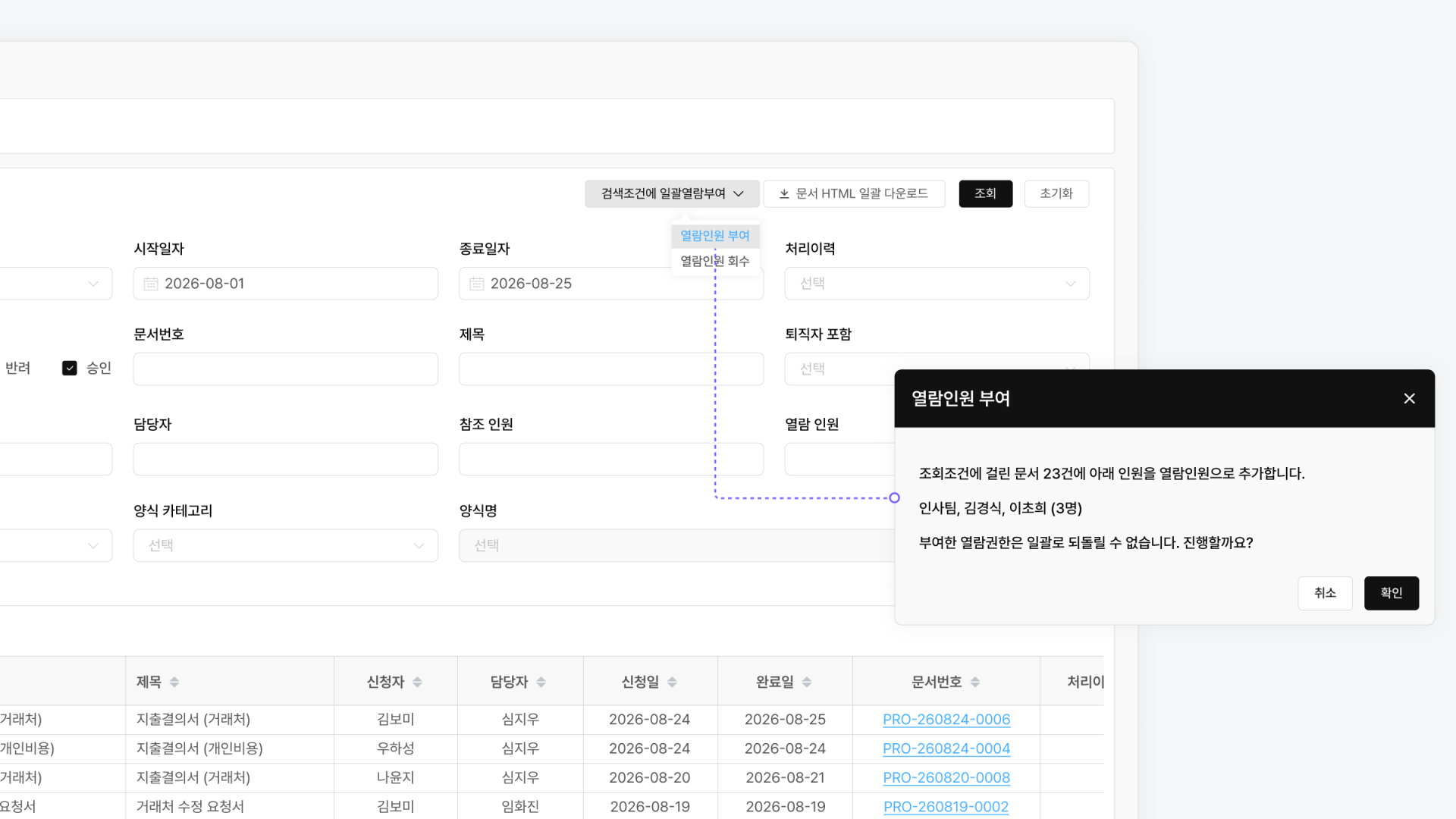The image size is (1456, 819).
Task: Open the 양식 카테고리 select box
Action: coord(286,545)
